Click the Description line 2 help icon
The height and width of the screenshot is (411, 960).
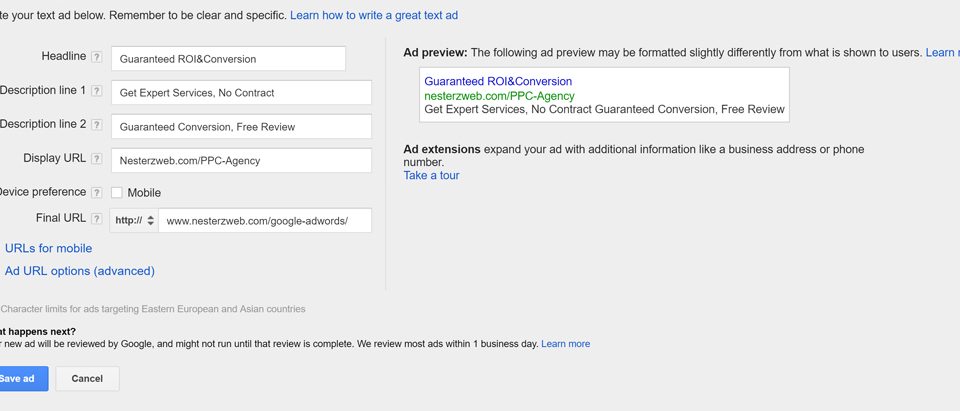click(96, 125)
